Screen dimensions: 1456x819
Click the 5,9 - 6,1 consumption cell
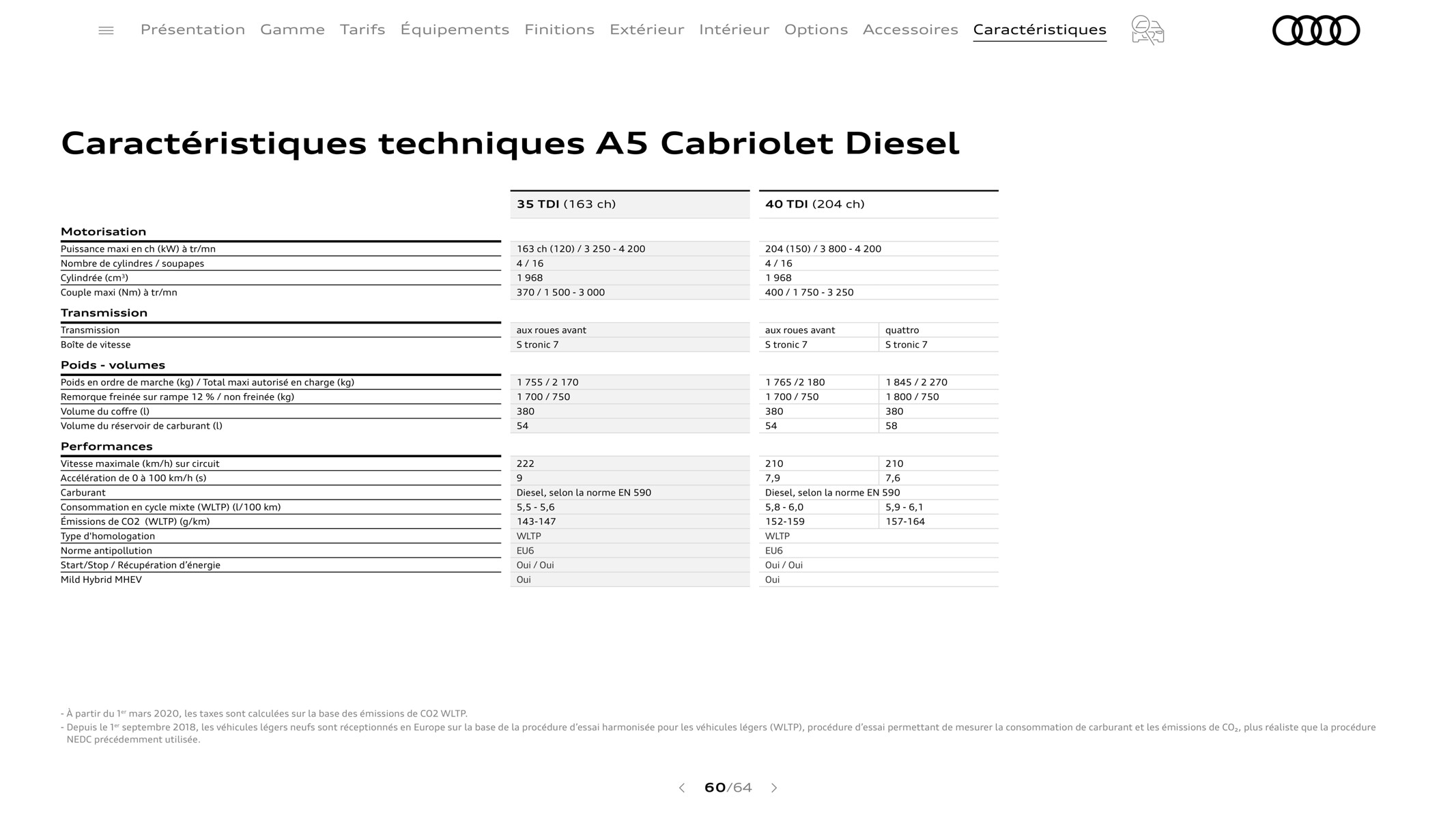click(x=939, y=507)
